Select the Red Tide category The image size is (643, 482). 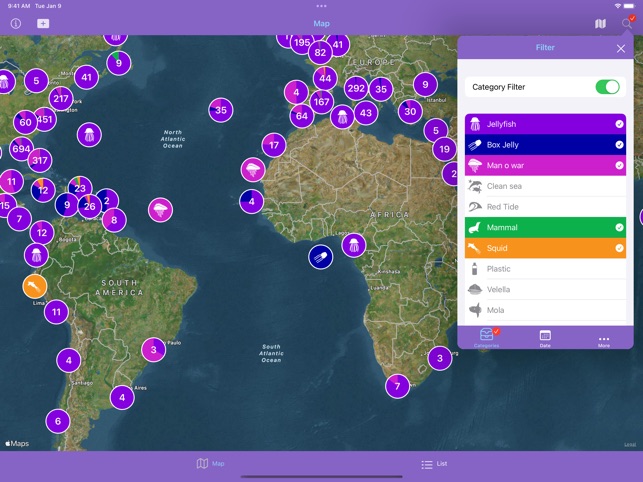tap(545, 207)
